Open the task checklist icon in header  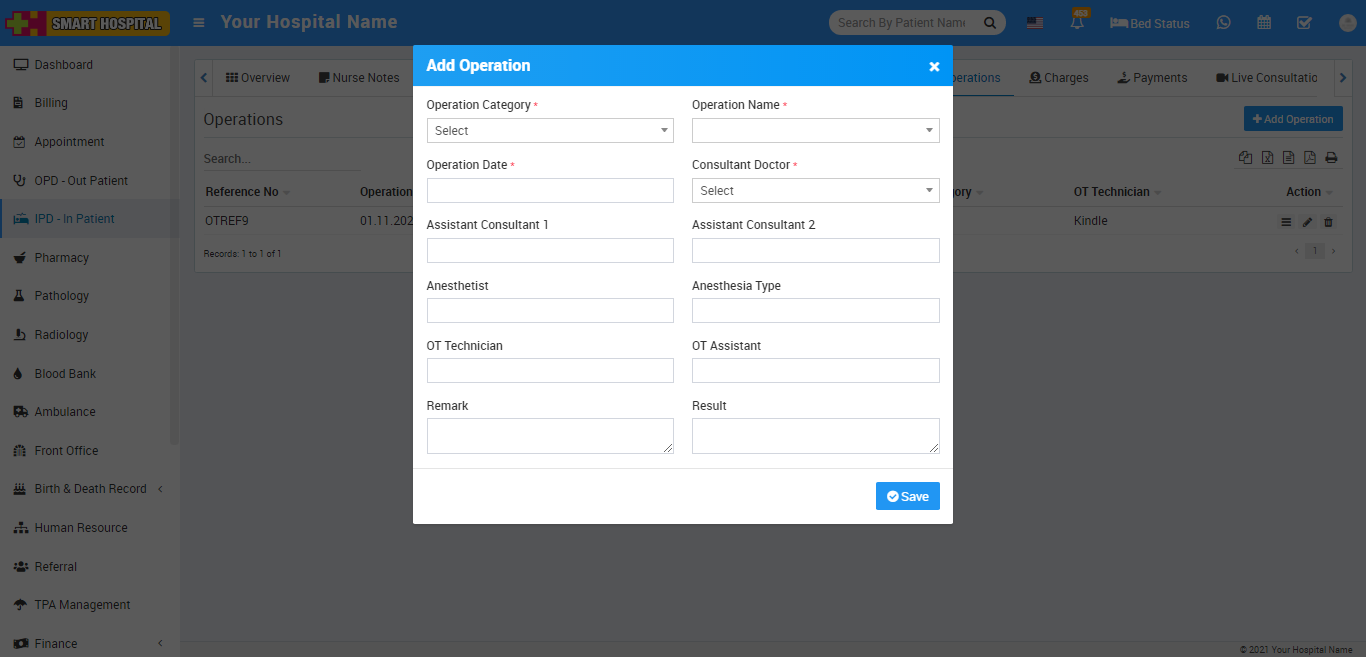(x=1304, y=23)
